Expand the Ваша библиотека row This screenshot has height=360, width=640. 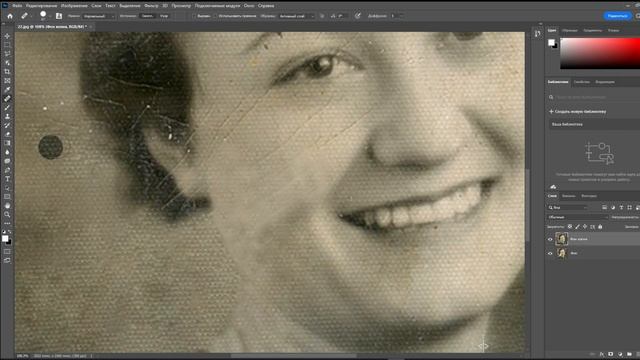click(x=594, y=124)
